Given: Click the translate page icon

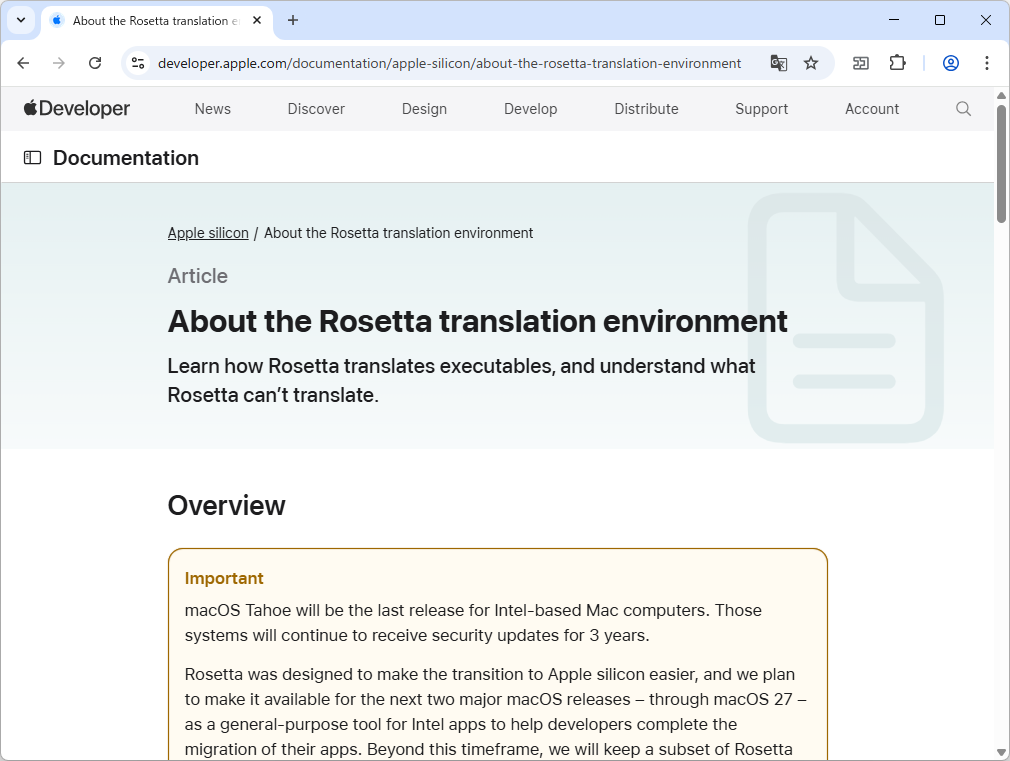Looking at the screenshot, I should point(779,63).
